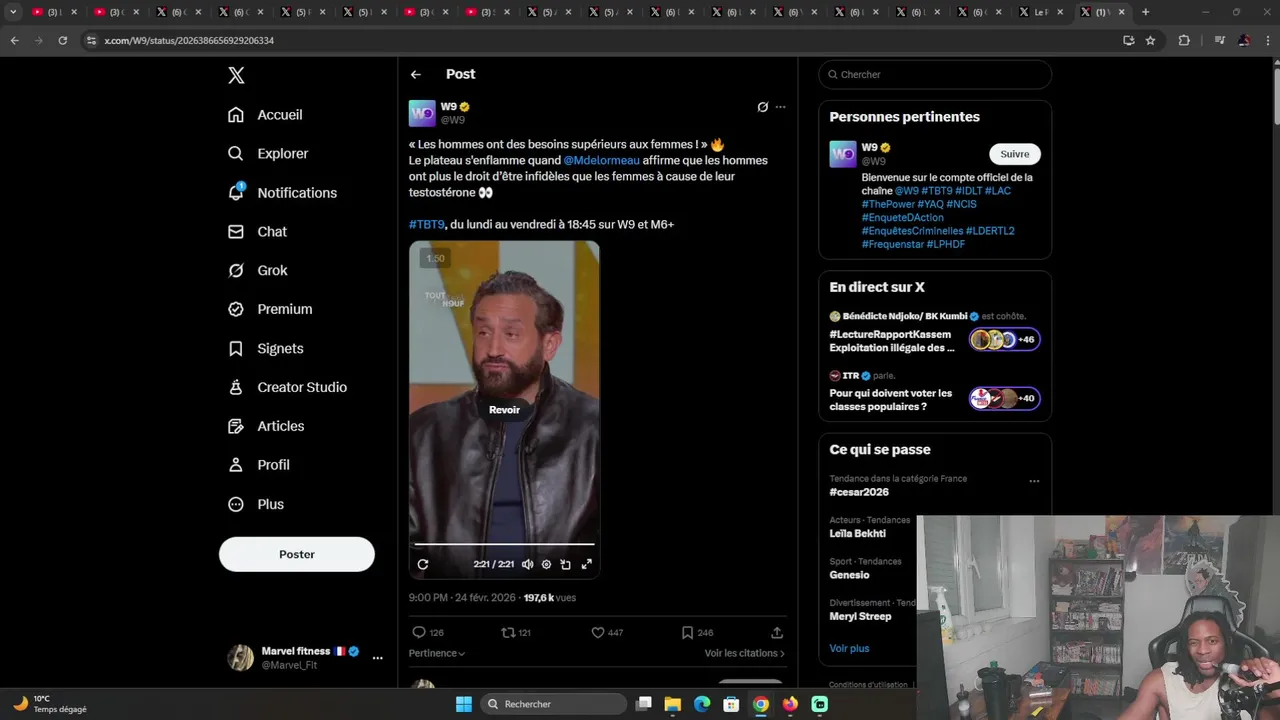Click the Poster button
The height and width of the screenshot is (720, 1280).
pos(297,554)
